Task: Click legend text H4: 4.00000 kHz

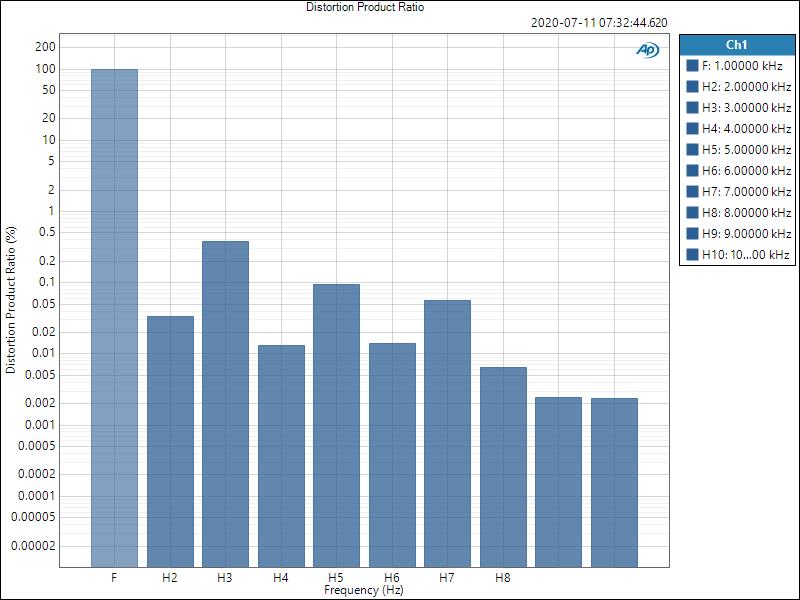Action: pyautogui.click(x=746, y=128)
